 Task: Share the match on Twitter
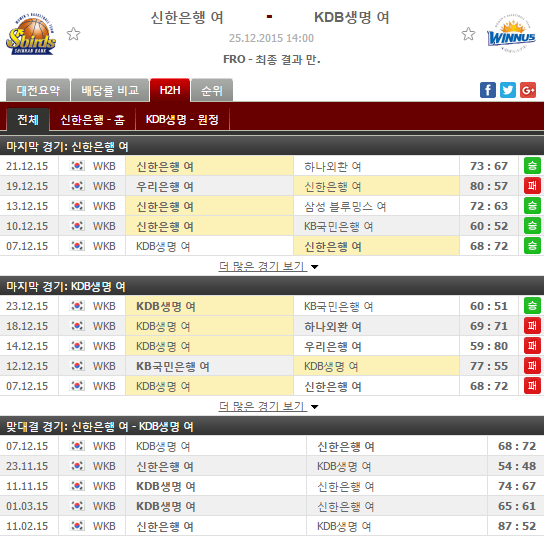(x=508, y=90)
